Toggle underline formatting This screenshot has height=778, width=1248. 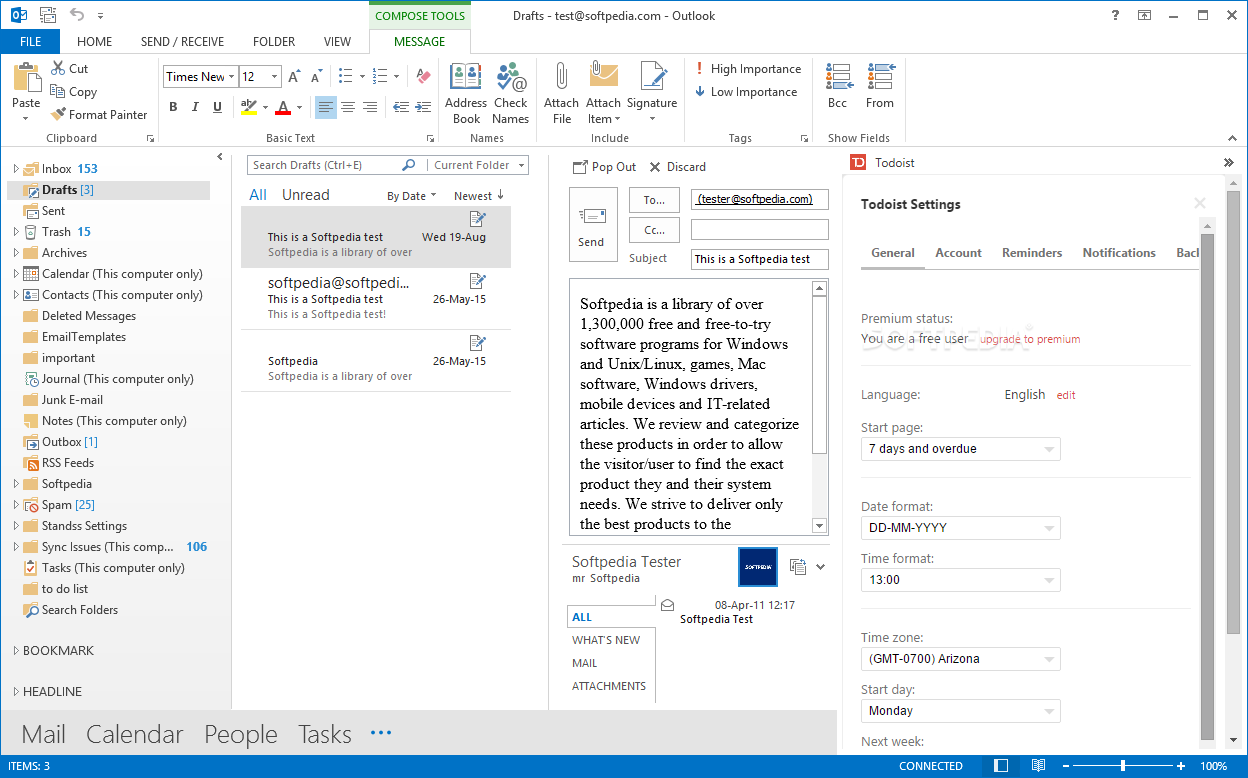[x=217, y=107]
